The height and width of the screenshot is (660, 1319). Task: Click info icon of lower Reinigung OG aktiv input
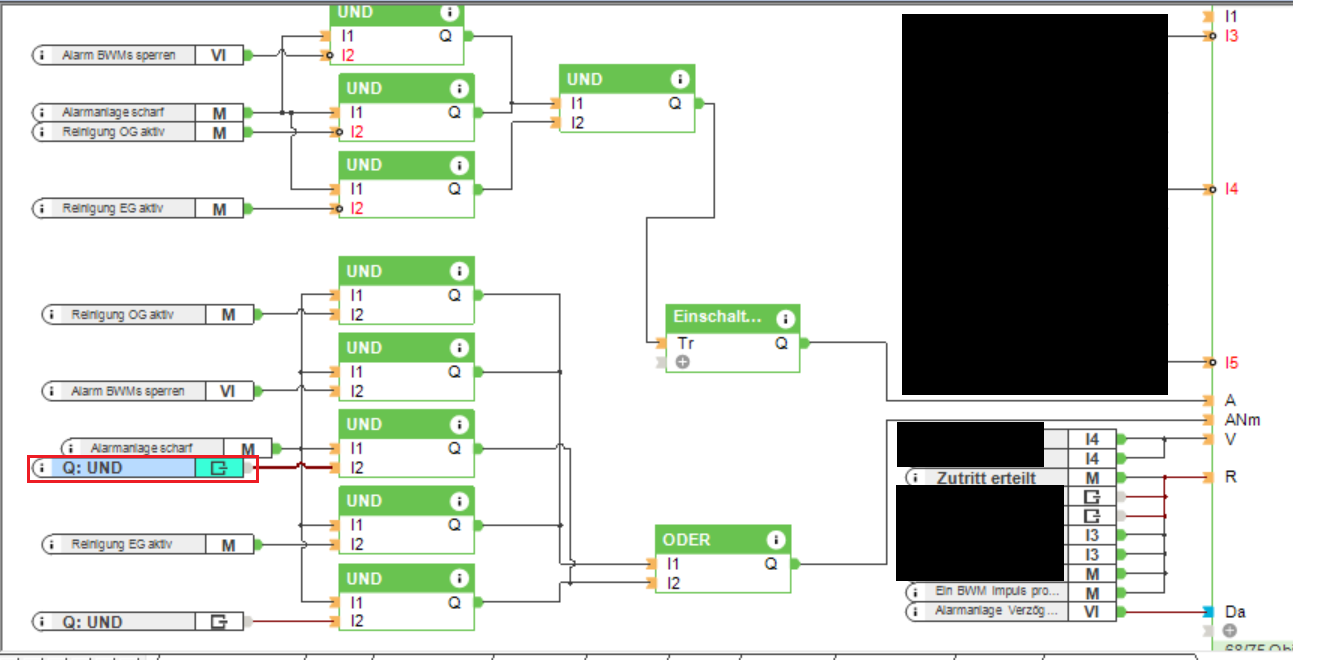click(x=52, y=314)
